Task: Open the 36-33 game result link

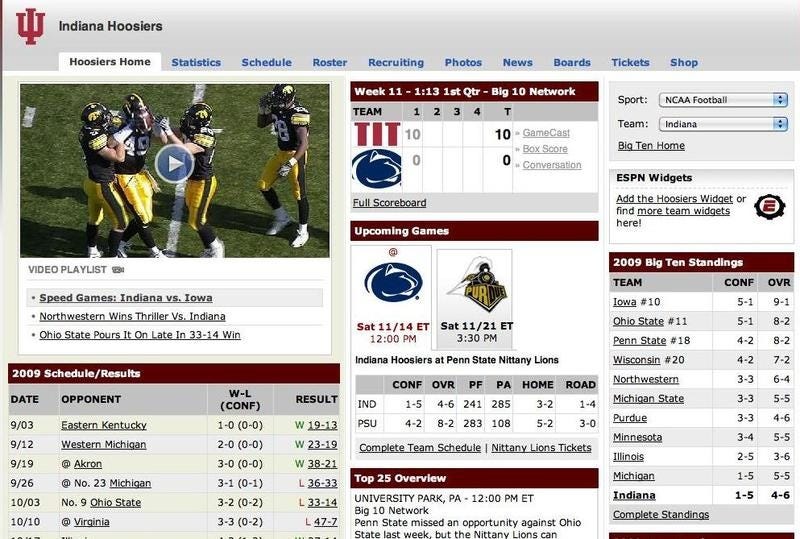Action: click(x=322, y=483)
